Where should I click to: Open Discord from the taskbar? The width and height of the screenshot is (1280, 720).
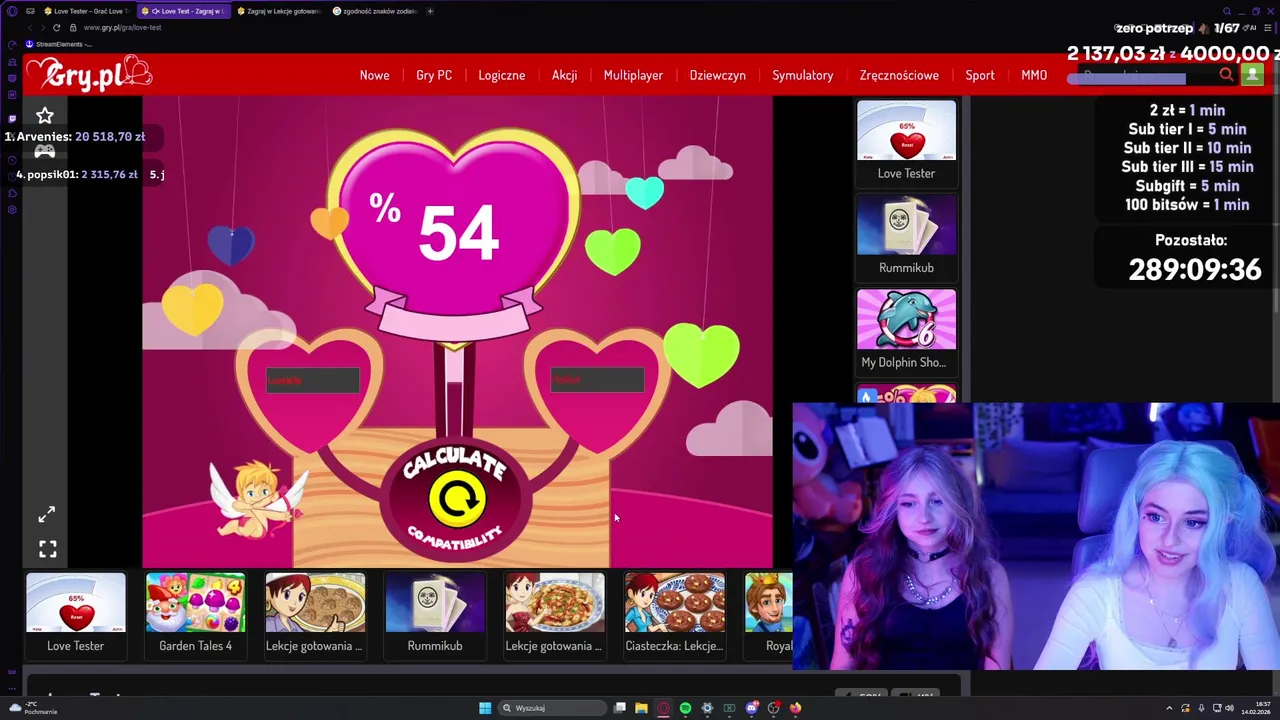pos(751,708)
